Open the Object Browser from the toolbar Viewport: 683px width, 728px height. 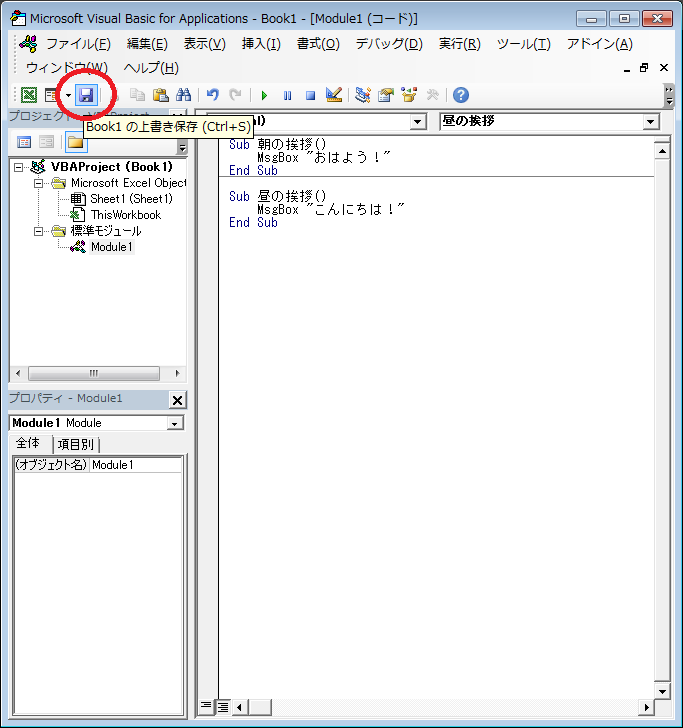point(409,95)
